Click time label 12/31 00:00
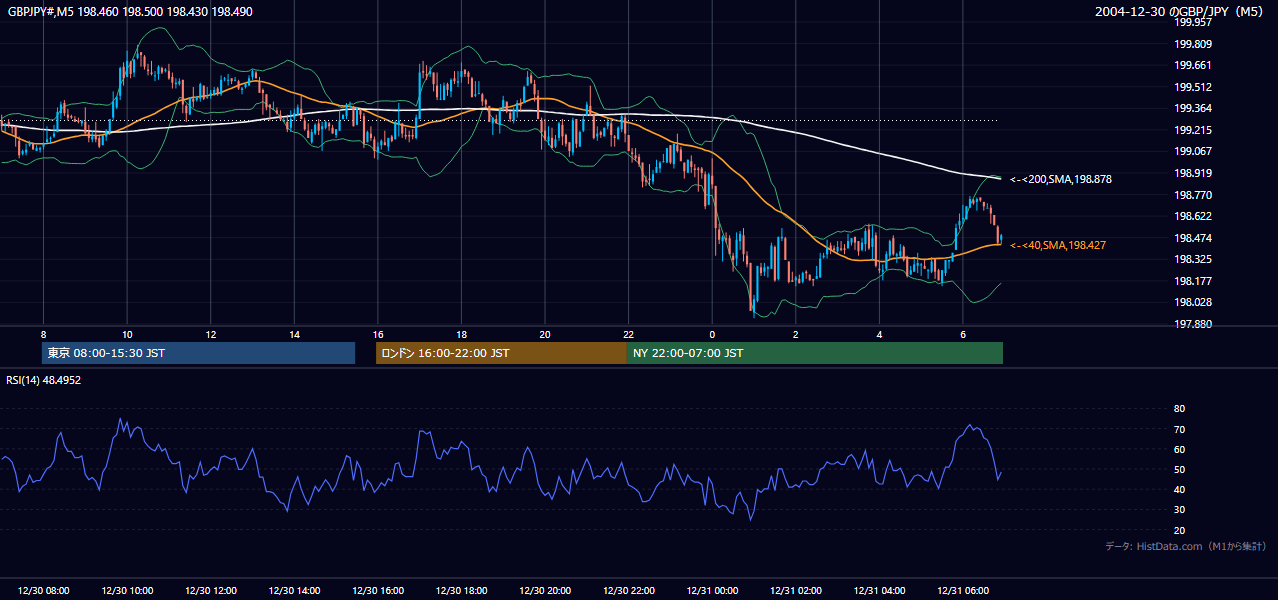 tap(712, 591)
